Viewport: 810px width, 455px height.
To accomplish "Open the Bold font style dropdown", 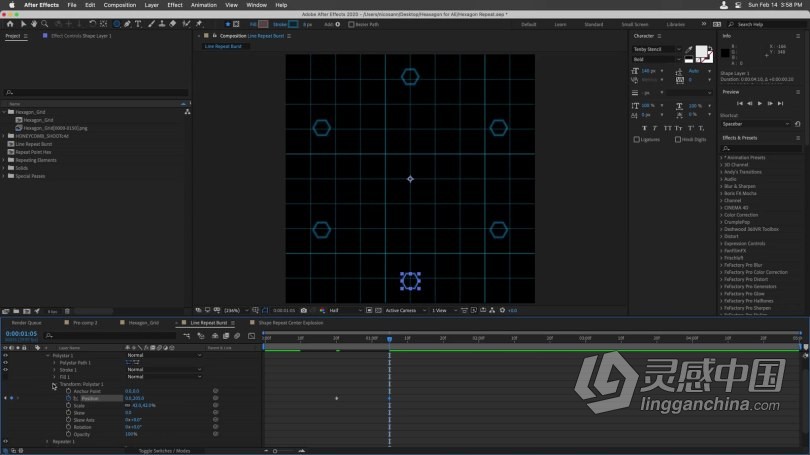I will (x=657, y=59).
